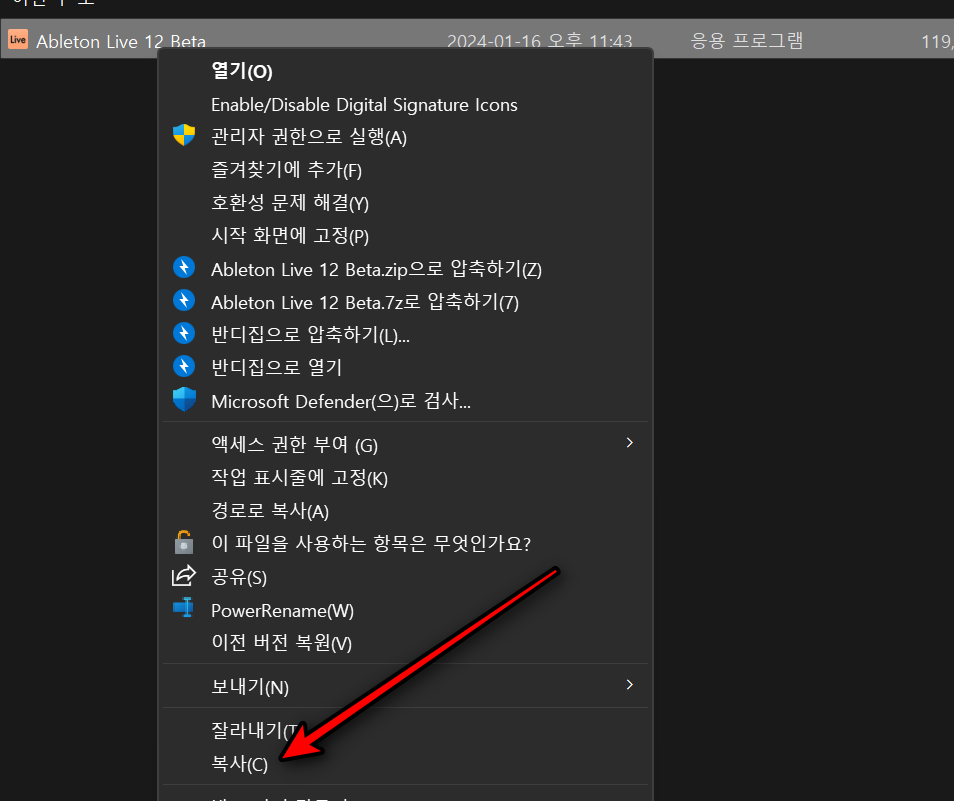Viewport: 954px width, 801px height.
Task: Click the date 2024-01-16 오후 11:43
Action: 540,41
